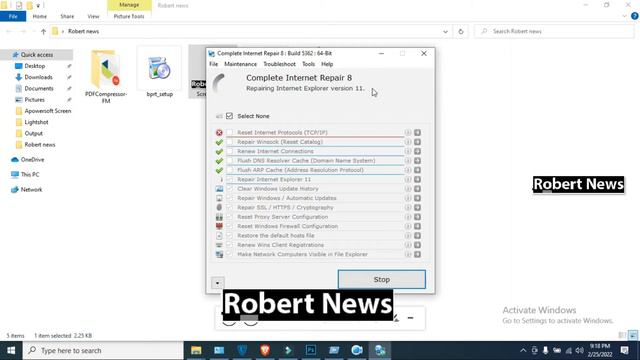Open the notification center in the taskbar
640x360 pixels.
click(624, 350)
